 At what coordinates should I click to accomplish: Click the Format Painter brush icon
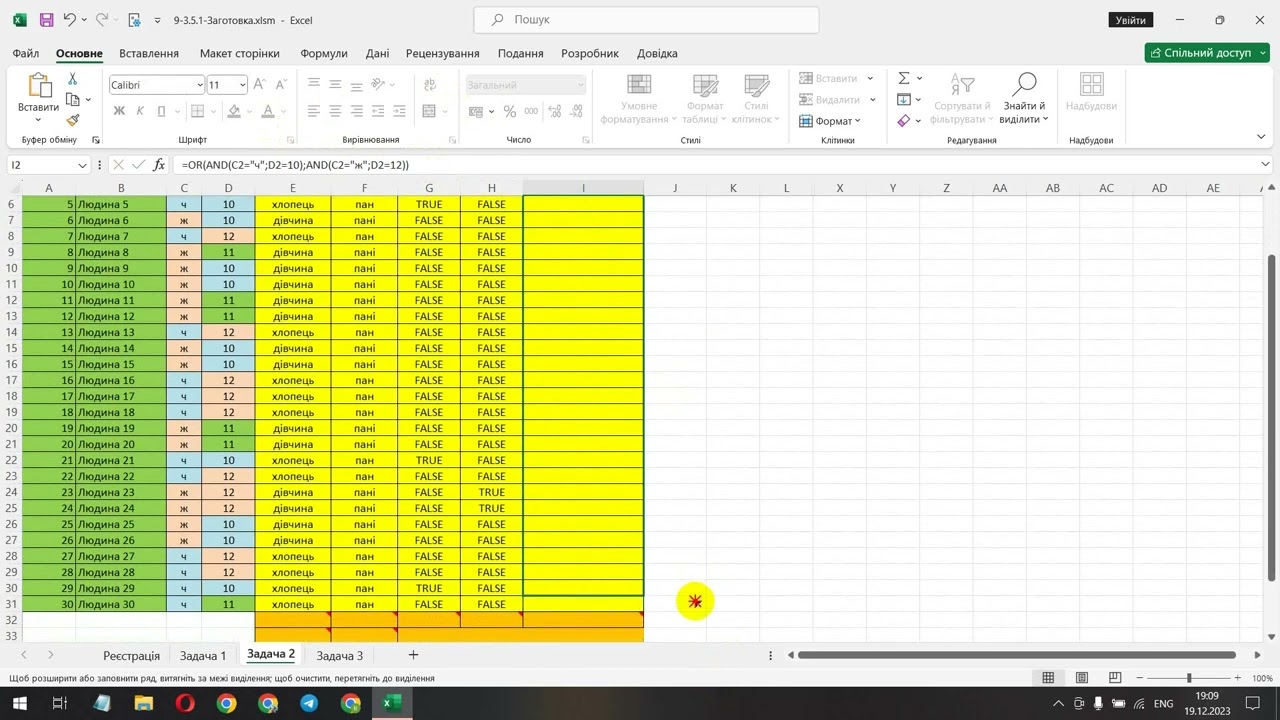click(72, 120)
